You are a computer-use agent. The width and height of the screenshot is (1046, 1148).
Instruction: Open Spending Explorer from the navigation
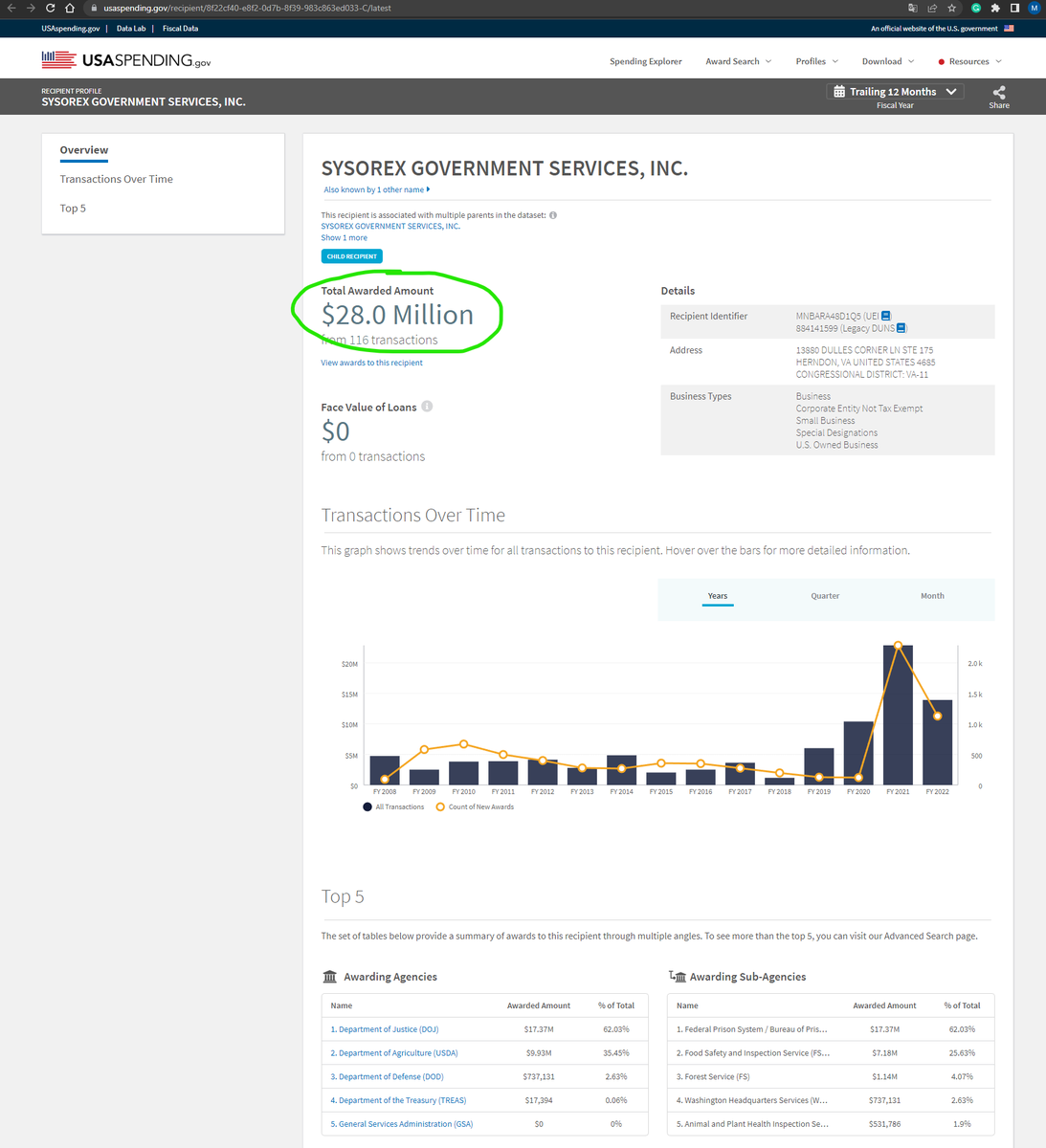[x=646, y=61]
